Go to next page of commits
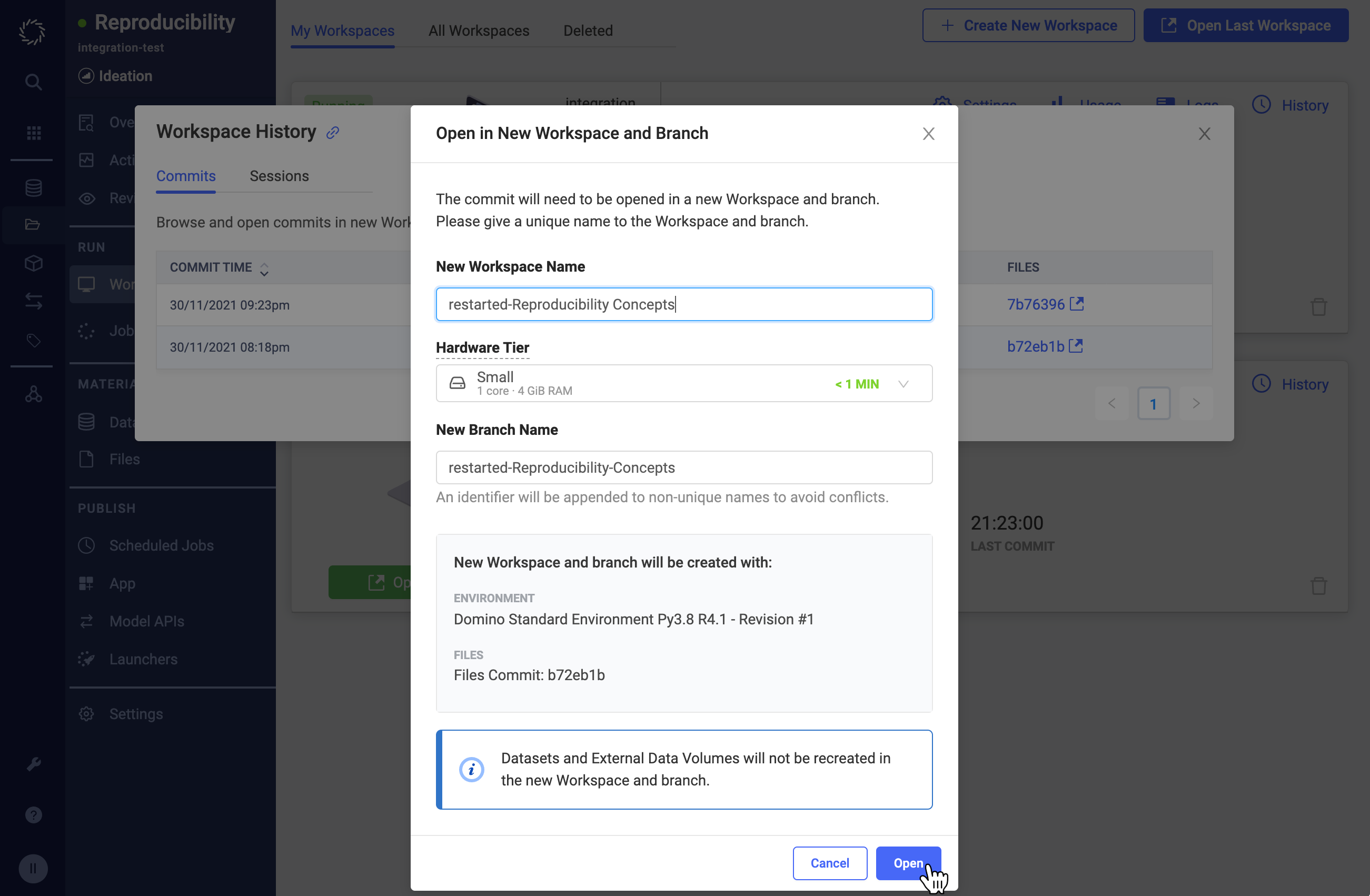Image resolution: width=1370 pixels, height=896 pixels. coord(1196,403)
